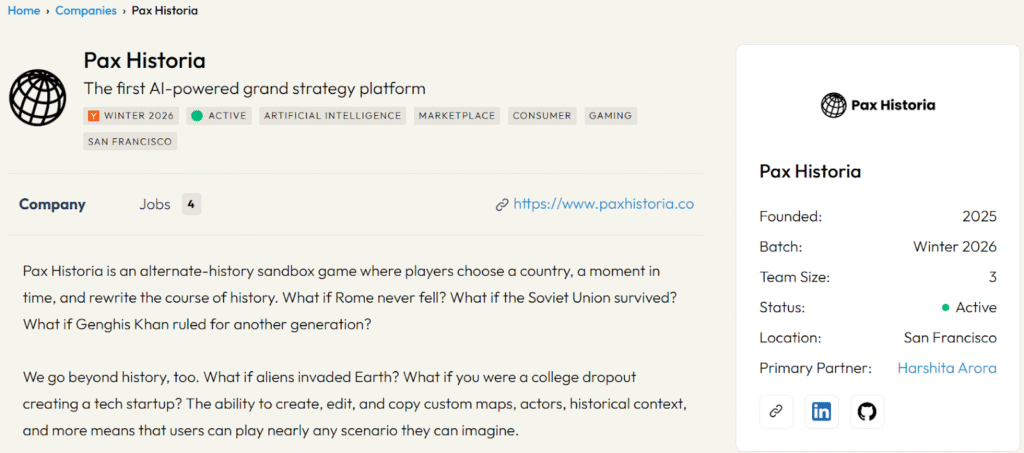Screen dimensions: 1024x453
Task: Visit the paxhistoria.co website link
Action: pyautogui.click(x=603, y=204)
